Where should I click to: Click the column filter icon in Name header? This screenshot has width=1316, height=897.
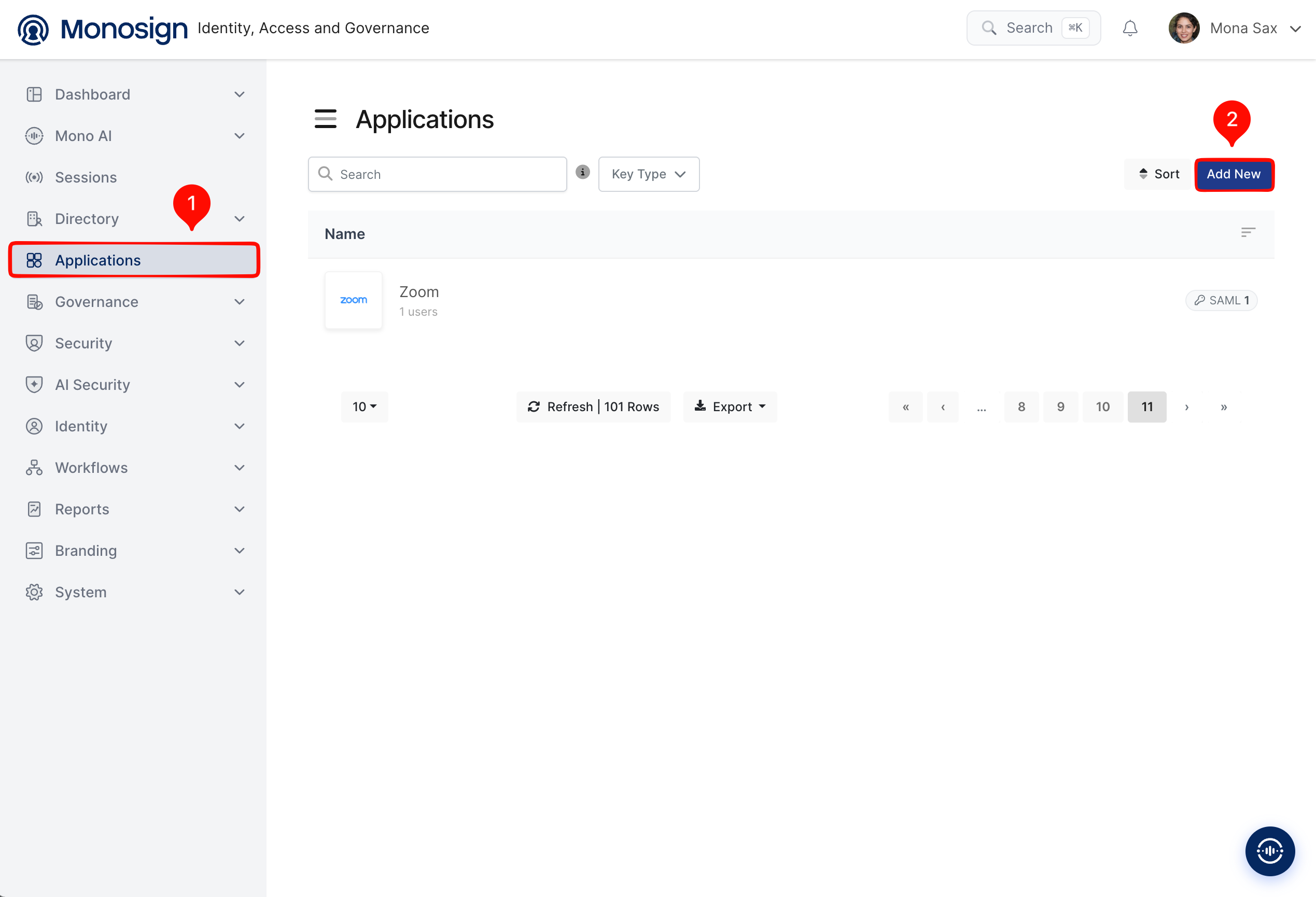(1248, 233)
